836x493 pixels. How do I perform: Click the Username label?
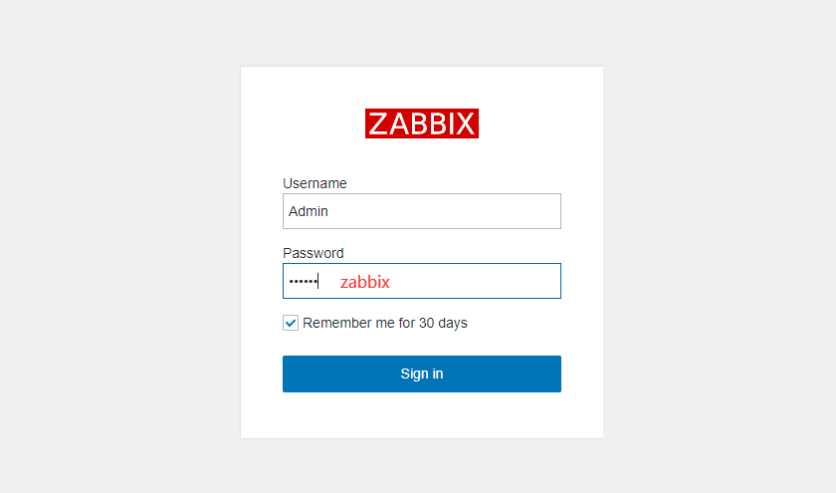pos(315,183)
